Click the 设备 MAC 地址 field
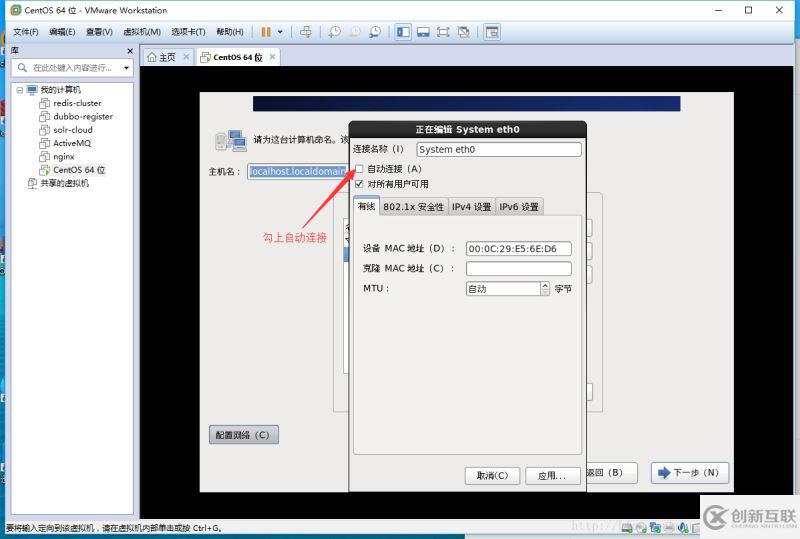Image resolution: width=800 pixels, height=539 pixels. point(518,249)
